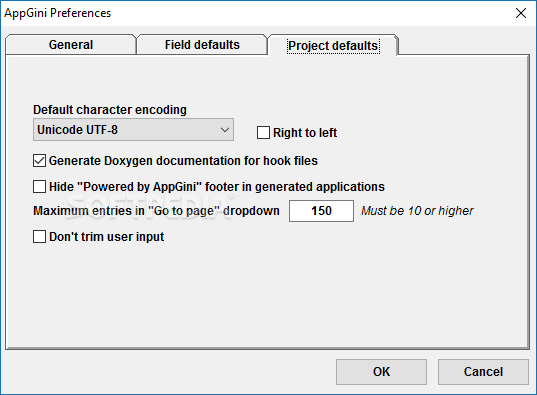The image size is (537, 395).
Task: Click the Right to left label text
Action: tap(305, 133)
